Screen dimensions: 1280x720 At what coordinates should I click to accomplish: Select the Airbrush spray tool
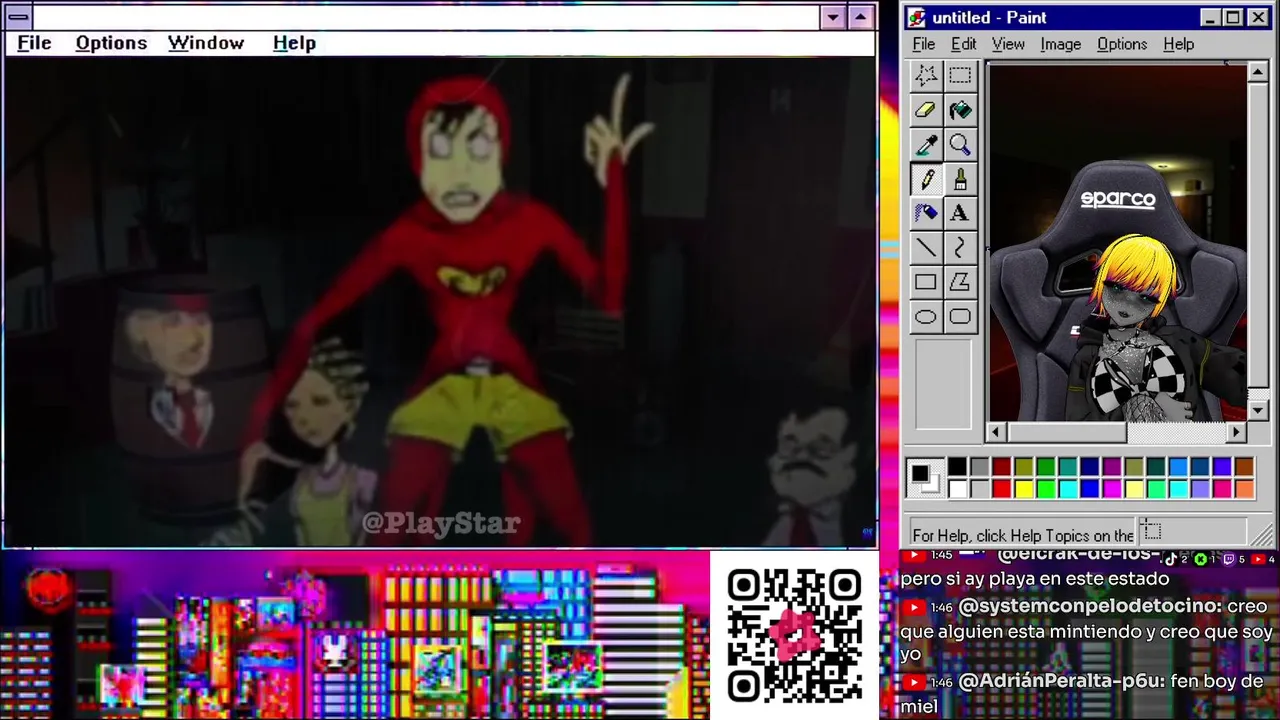point(926,213)
